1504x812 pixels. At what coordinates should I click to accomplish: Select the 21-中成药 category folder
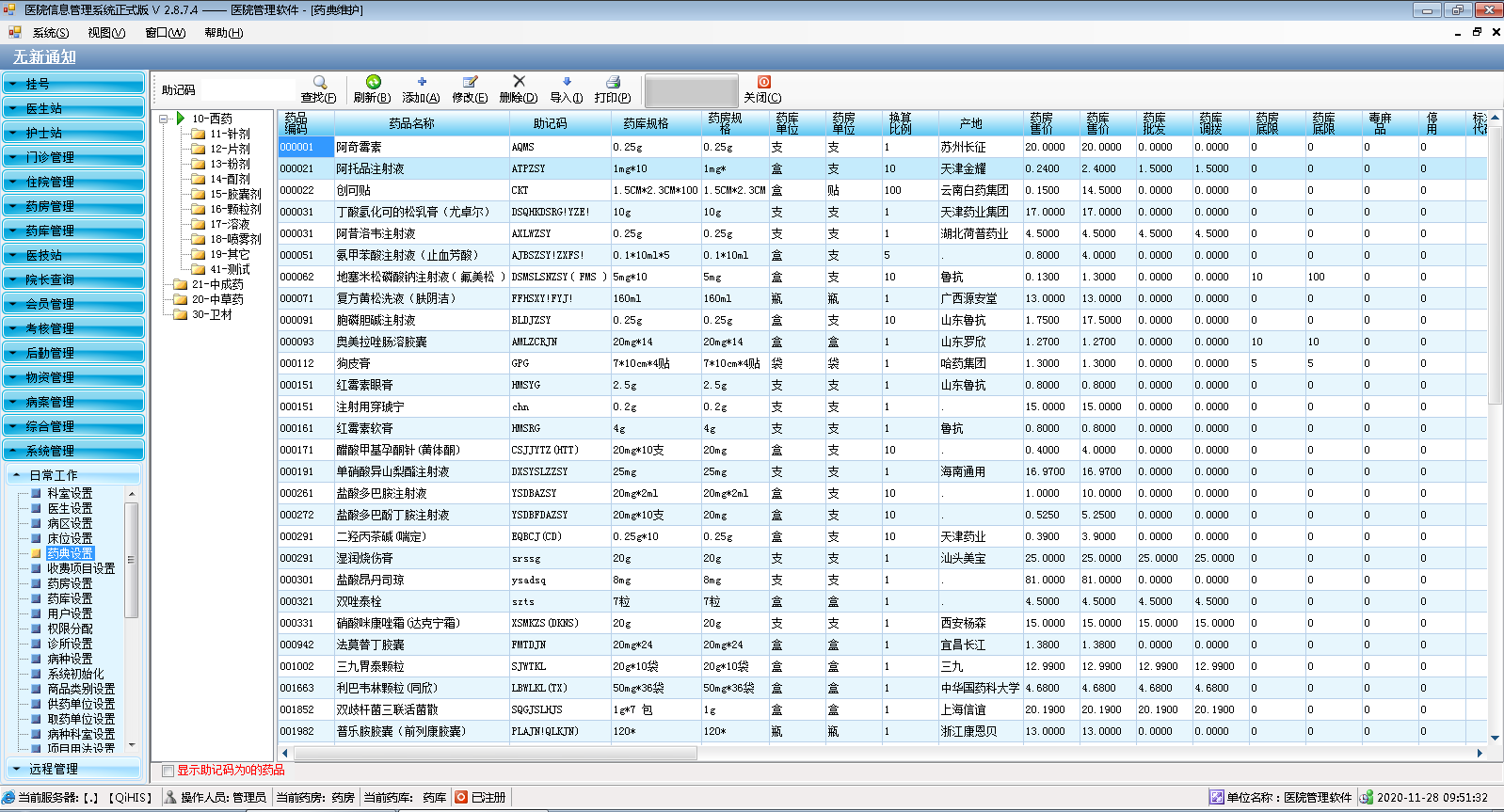coord(208,284)
